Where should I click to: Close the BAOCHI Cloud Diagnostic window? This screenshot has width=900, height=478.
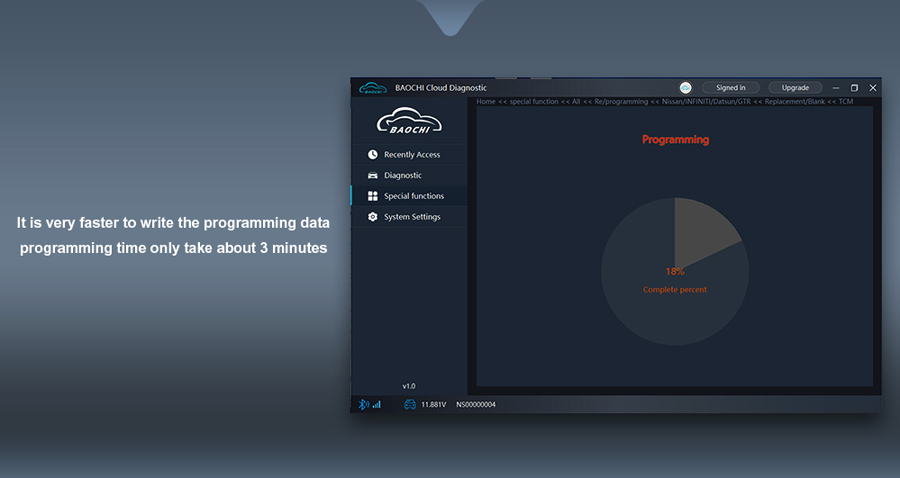(872, 88)
